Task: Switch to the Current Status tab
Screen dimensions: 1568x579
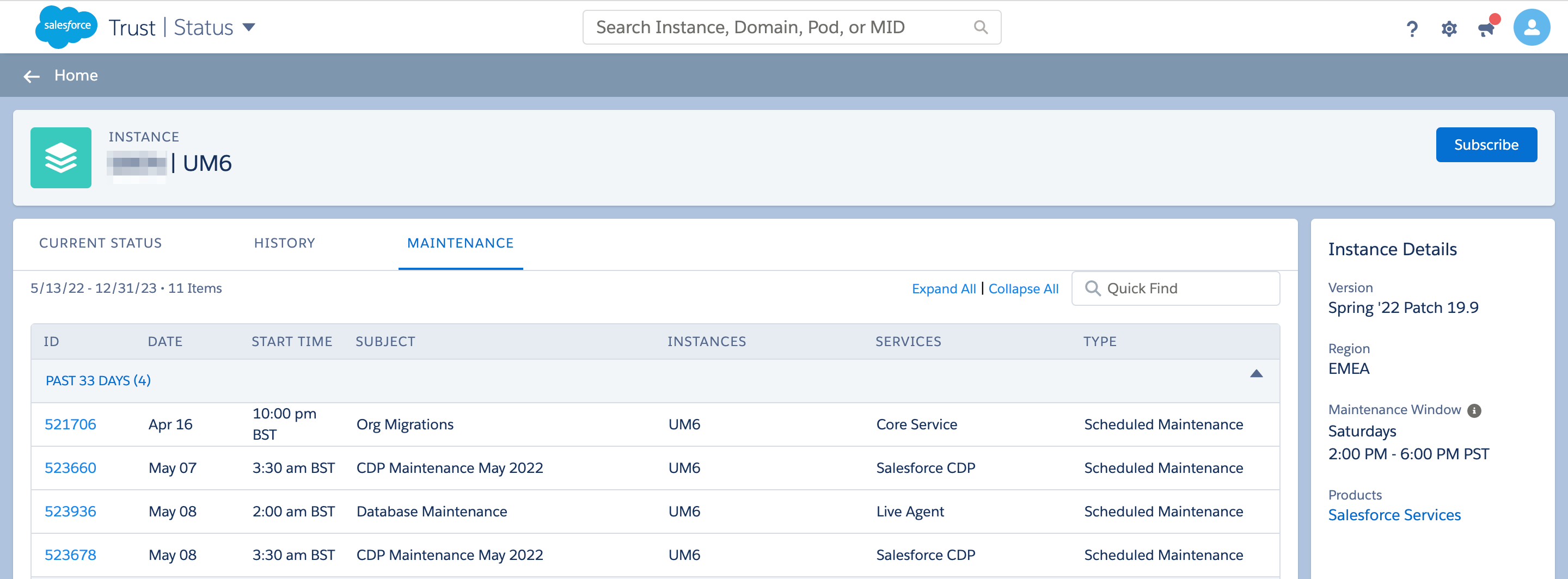Action: pyautogui.click(x=100, y=243)
